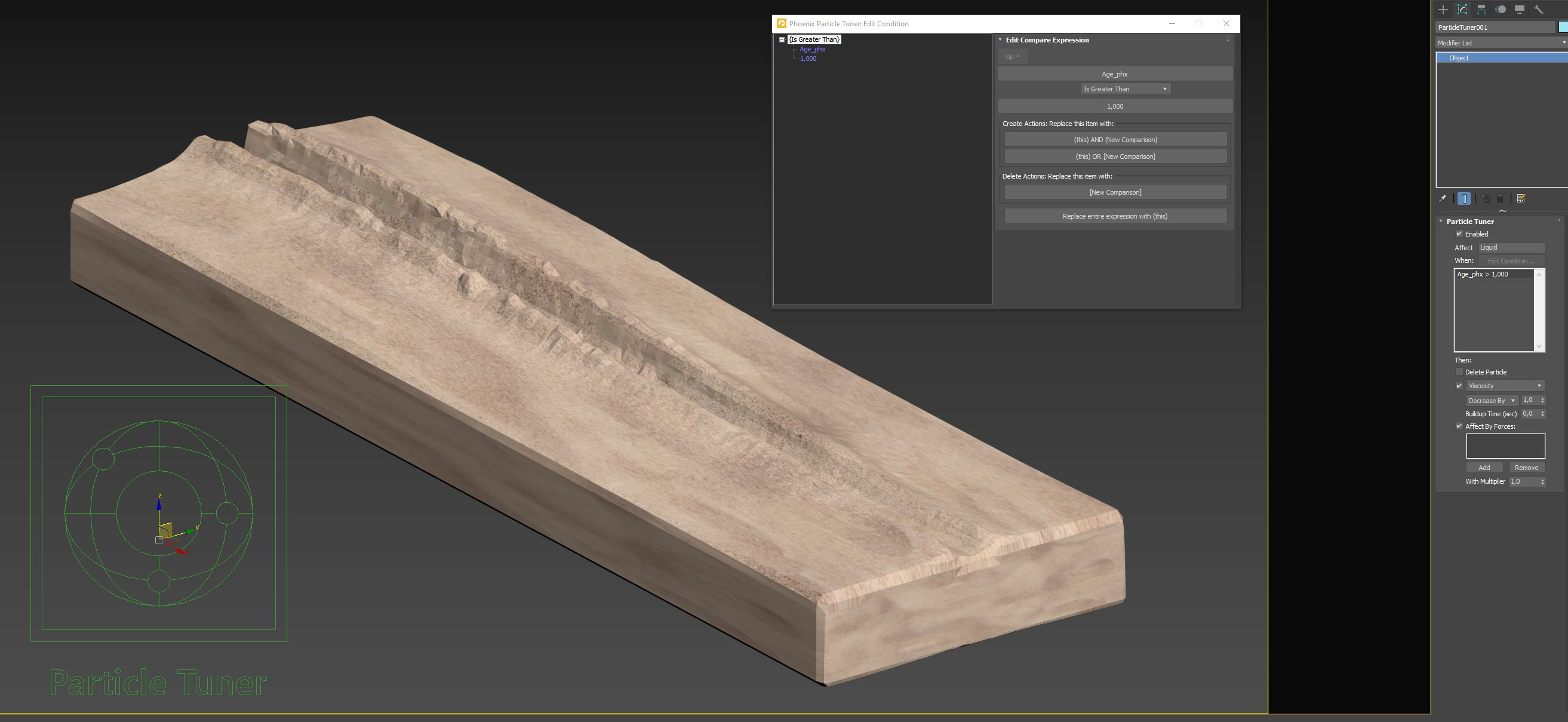Click the Up ^ button

tap(1012, 57)
